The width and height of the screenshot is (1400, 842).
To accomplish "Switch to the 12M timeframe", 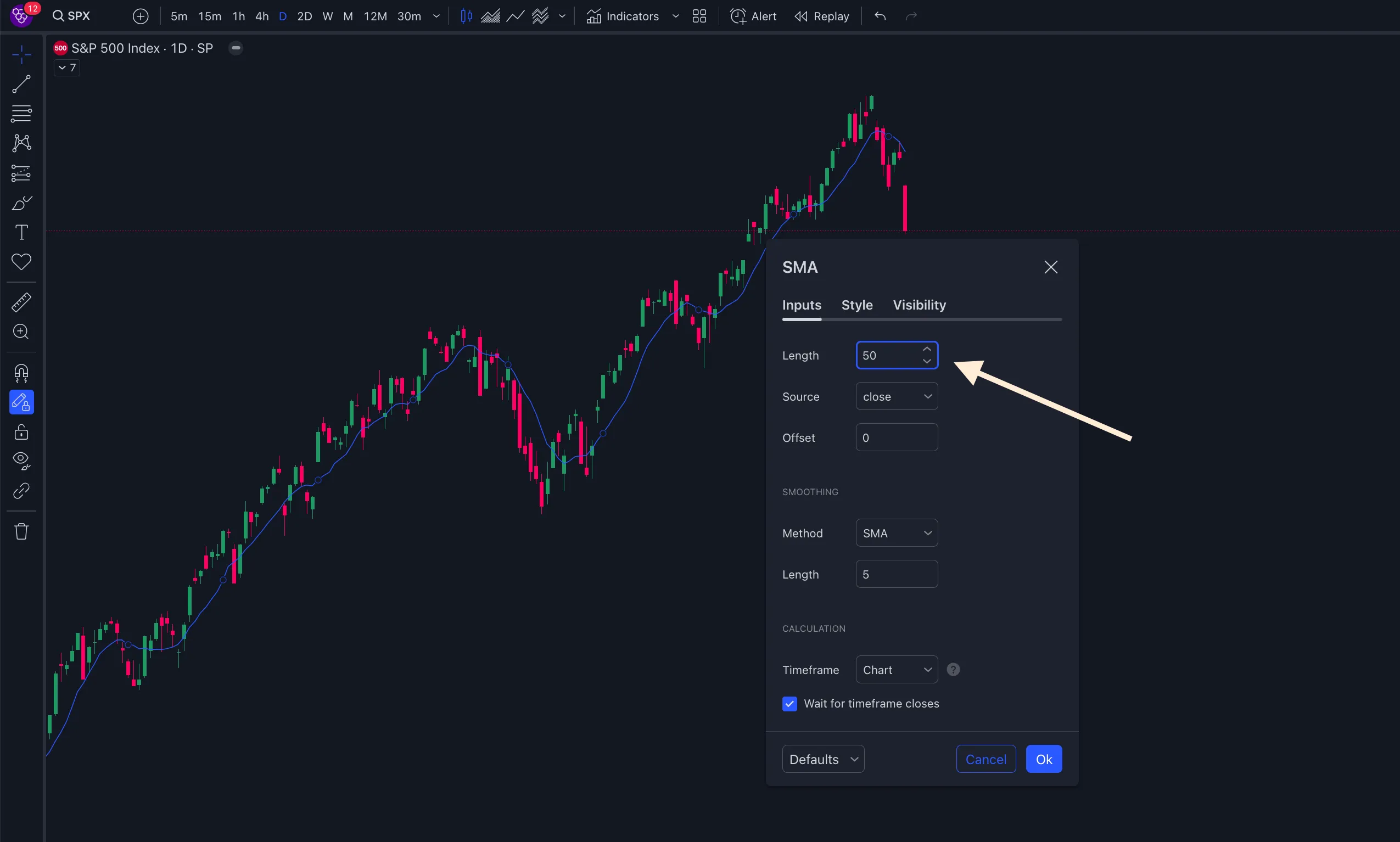I will [x=375, y=16].
